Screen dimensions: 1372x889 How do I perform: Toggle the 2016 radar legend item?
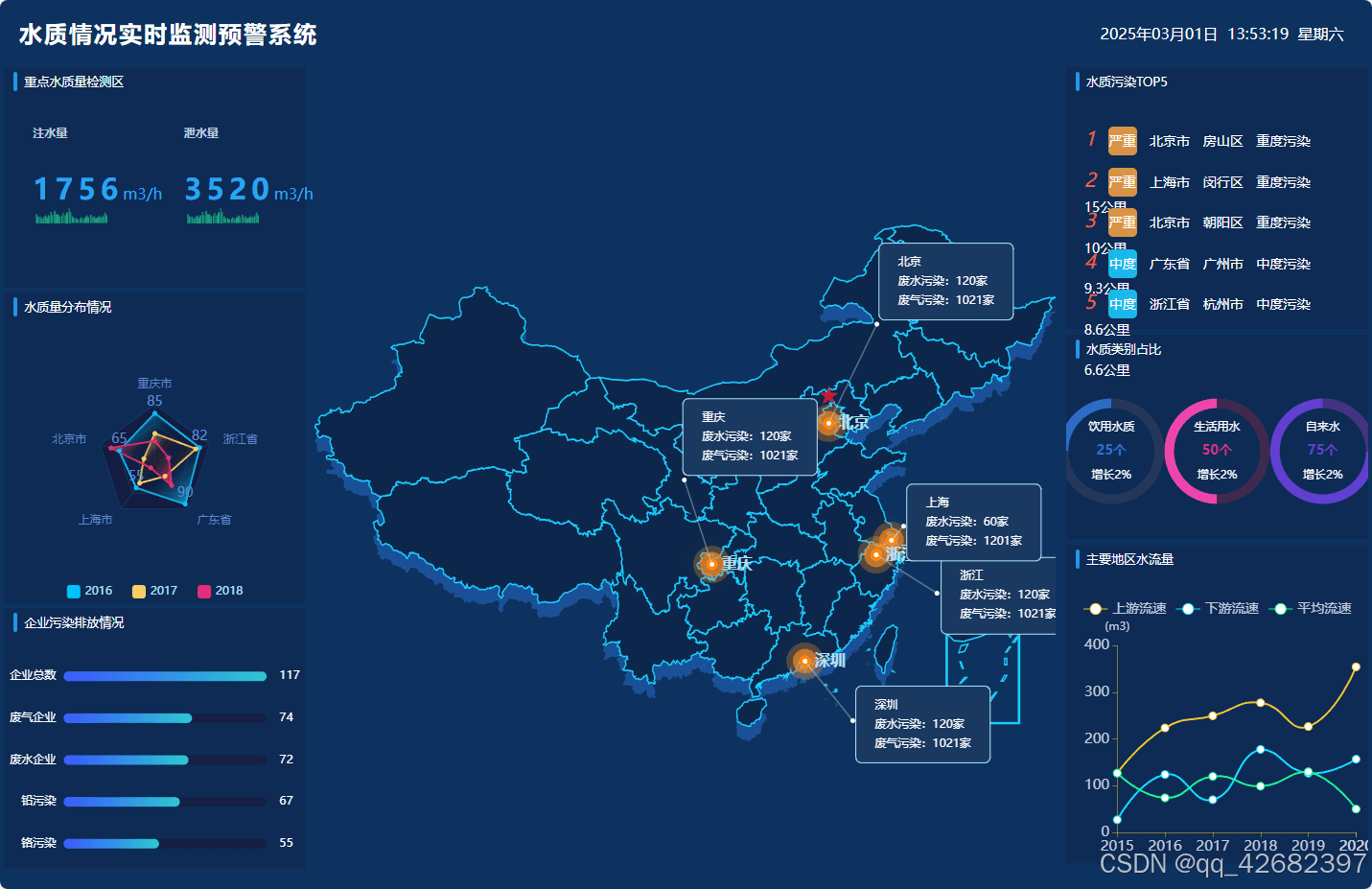pos(89,591)
